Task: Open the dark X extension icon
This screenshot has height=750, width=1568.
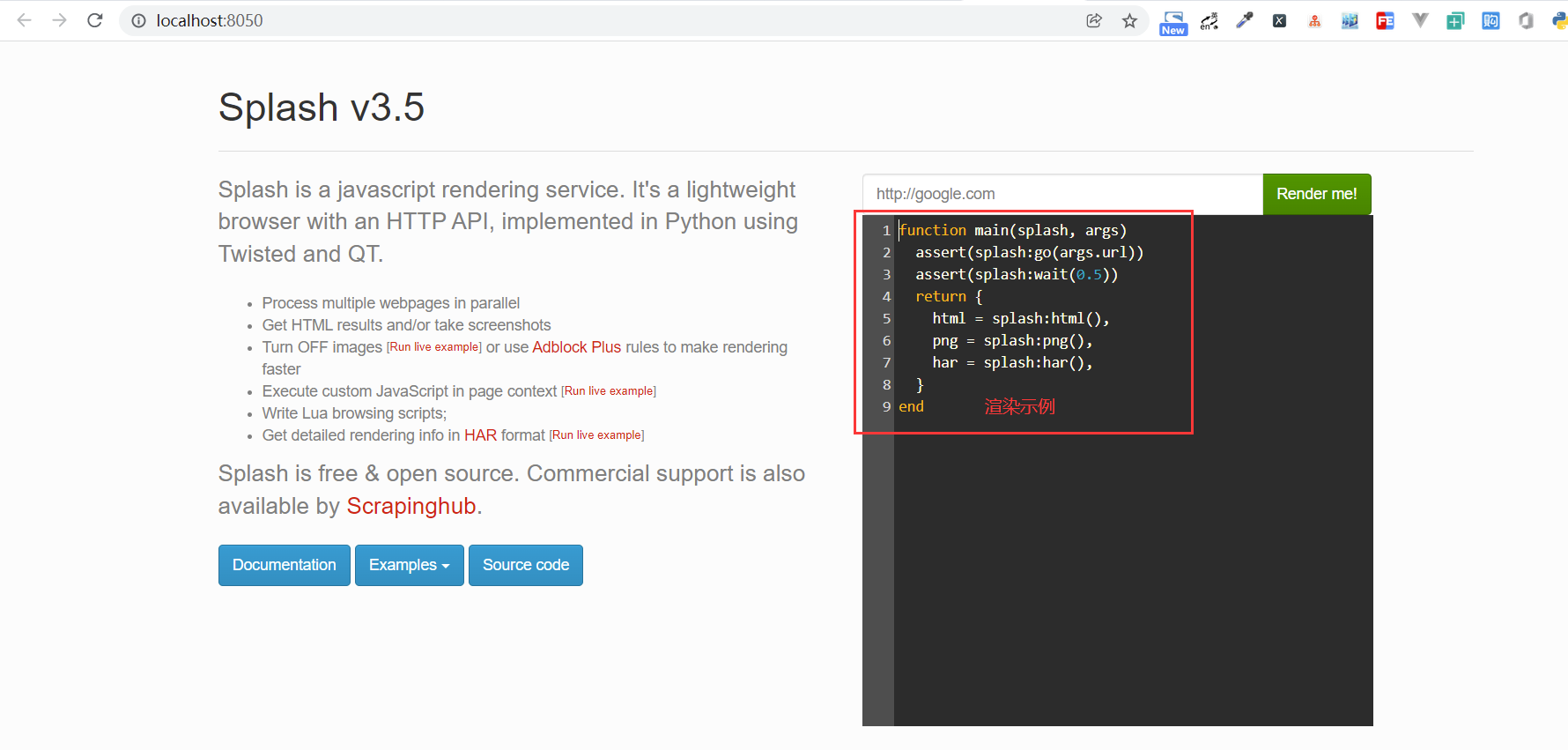Action: coord(1279,20)
